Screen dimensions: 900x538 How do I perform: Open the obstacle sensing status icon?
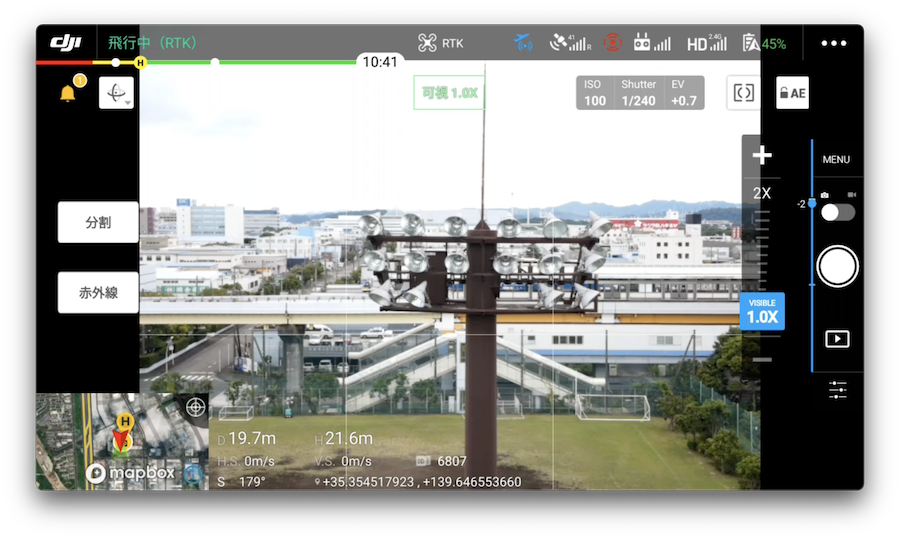[612, 43]
